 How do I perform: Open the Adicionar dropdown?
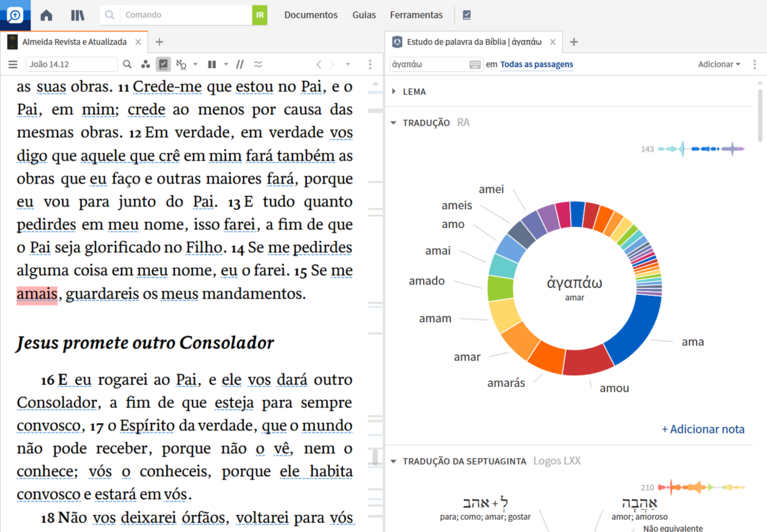(719, 64)
